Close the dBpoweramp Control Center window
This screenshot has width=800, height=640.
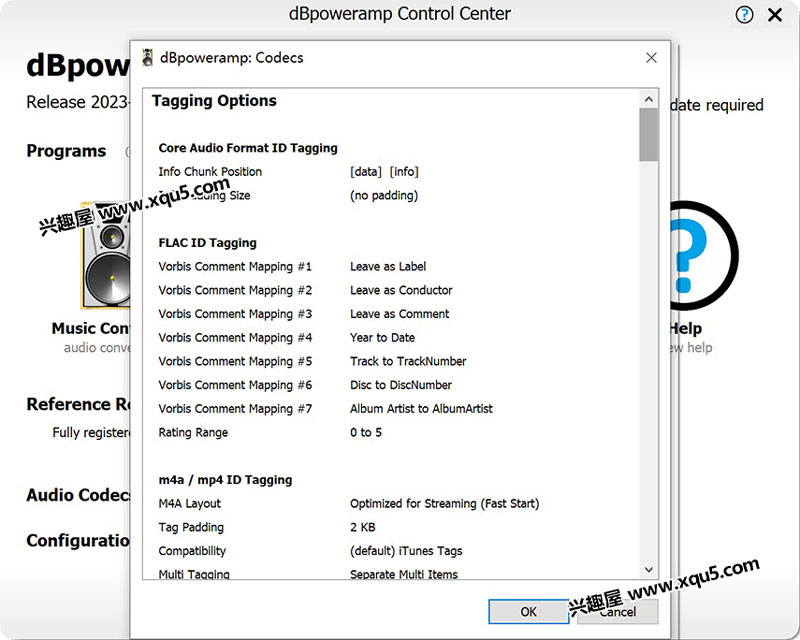pyautogui.click(x=774, y=15)
